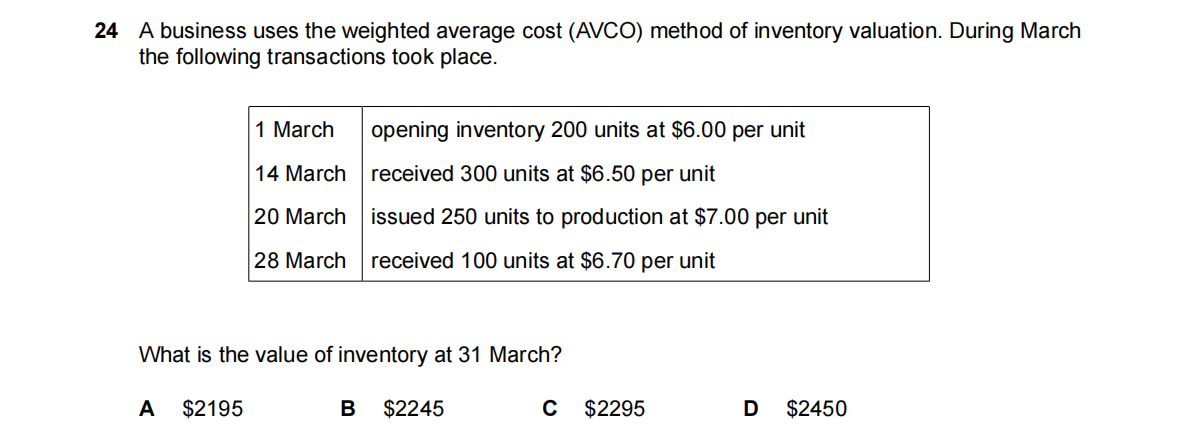Click the received 300 units at $6.50 row
This screenshot has height=434, width=1180.
[x=543, y=174]
